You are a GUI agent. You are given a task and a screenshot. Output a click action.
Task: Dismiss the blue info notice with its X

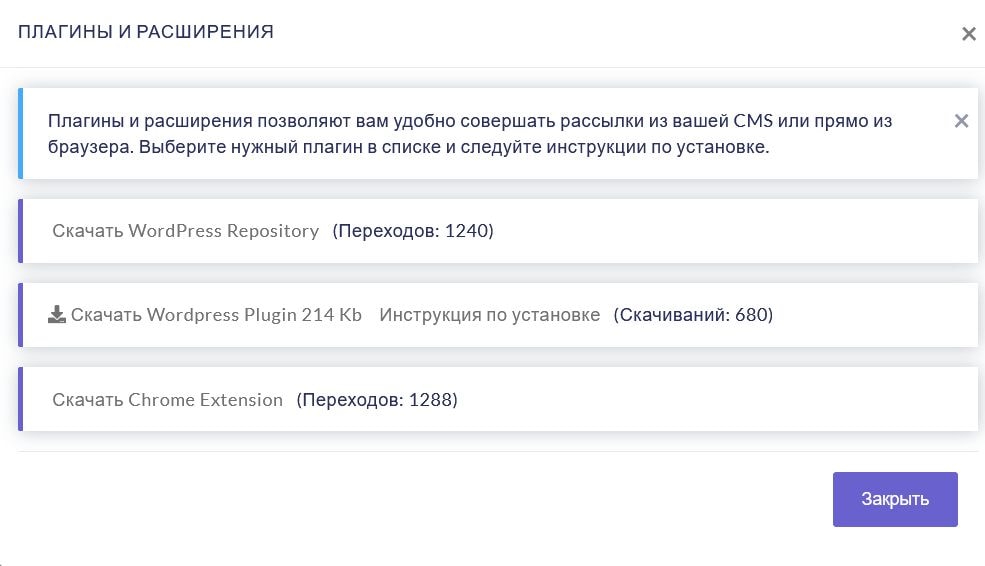(x=961, y=121)
